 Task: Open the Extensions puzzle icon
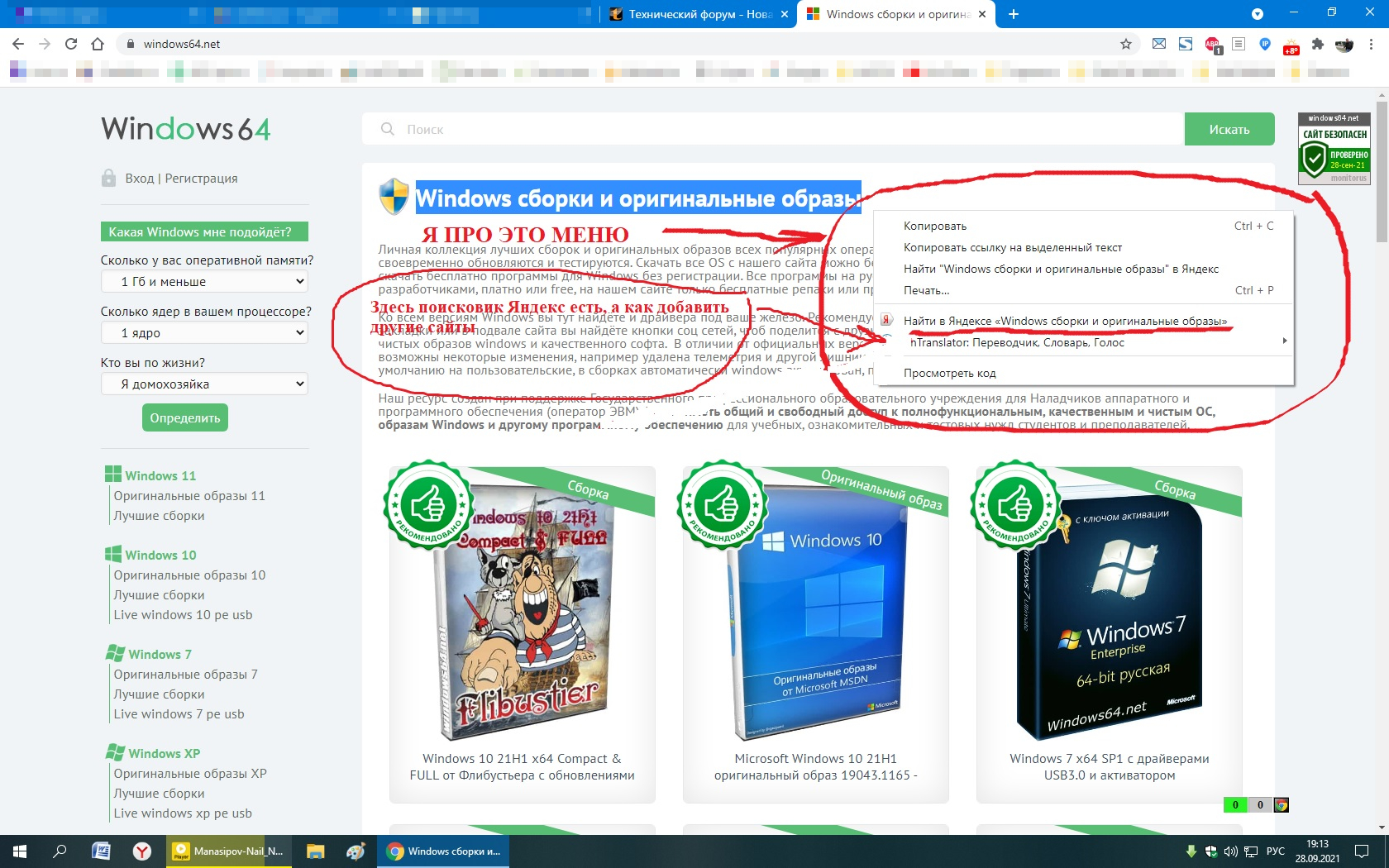(1318, 44)
